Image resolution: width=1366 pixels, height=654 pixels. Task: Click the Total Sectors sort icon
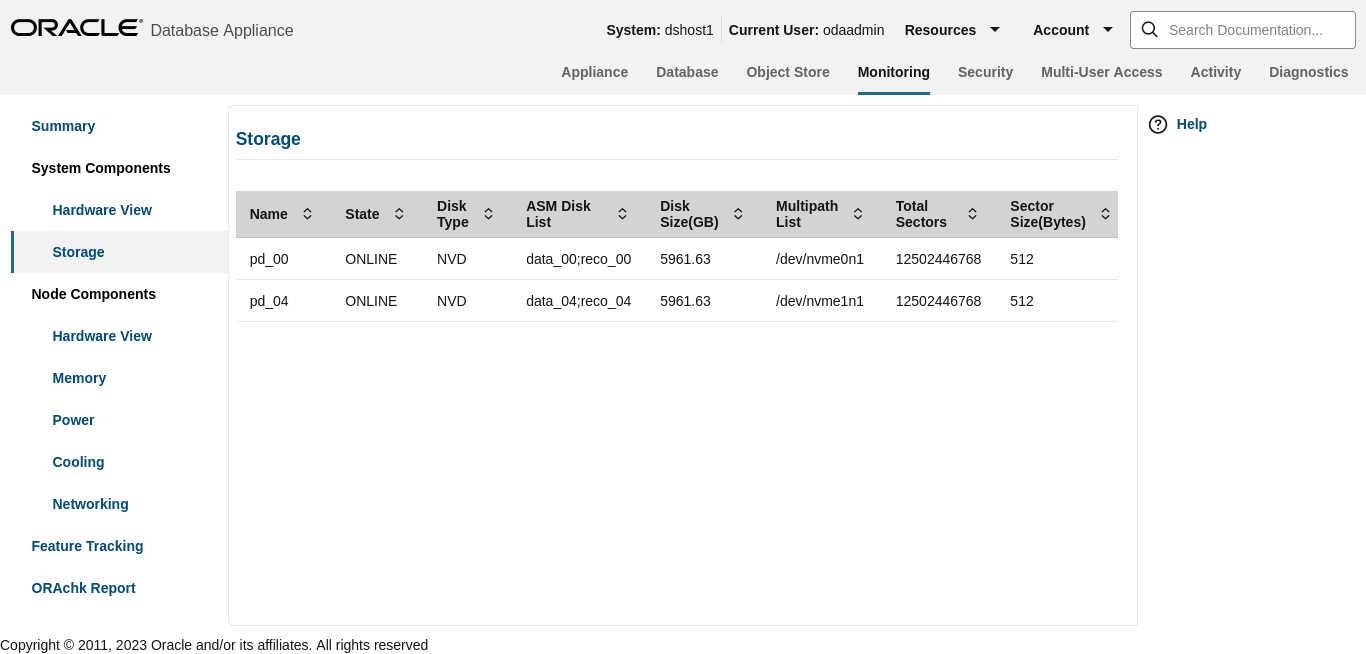coord(972,213)
